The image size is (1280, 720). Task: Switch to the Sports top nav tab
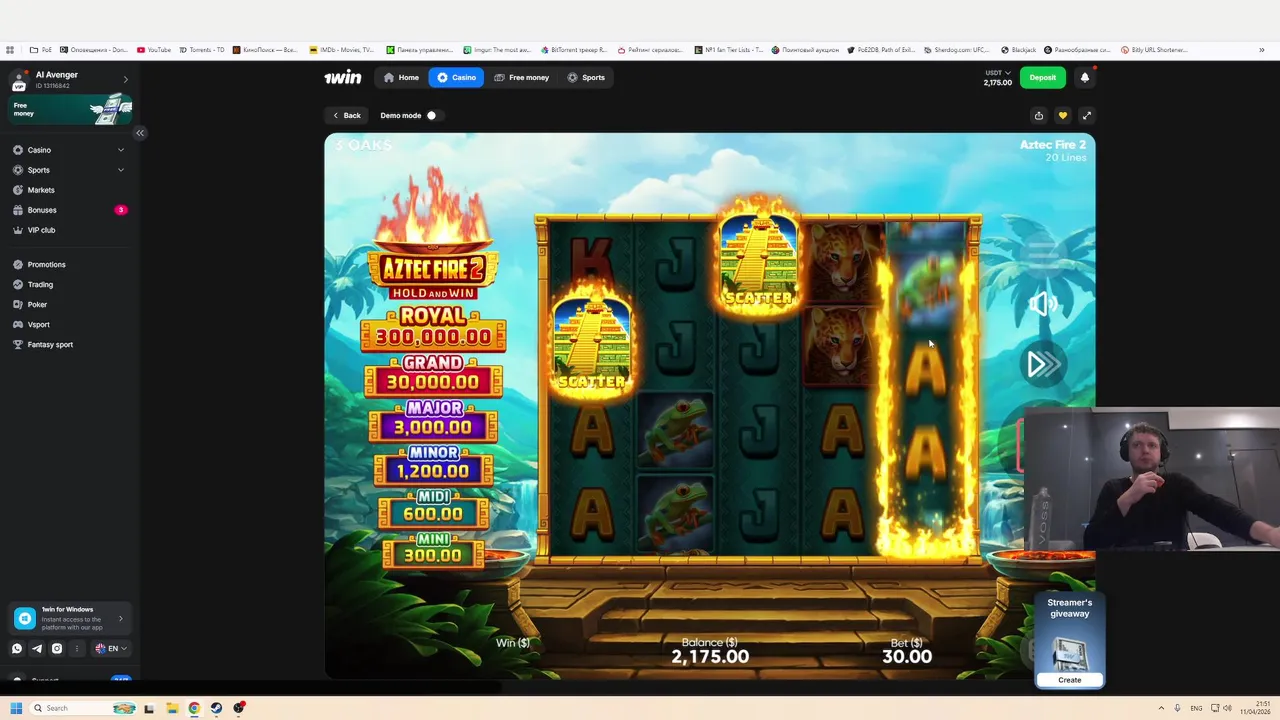click(x=586, y=77)
